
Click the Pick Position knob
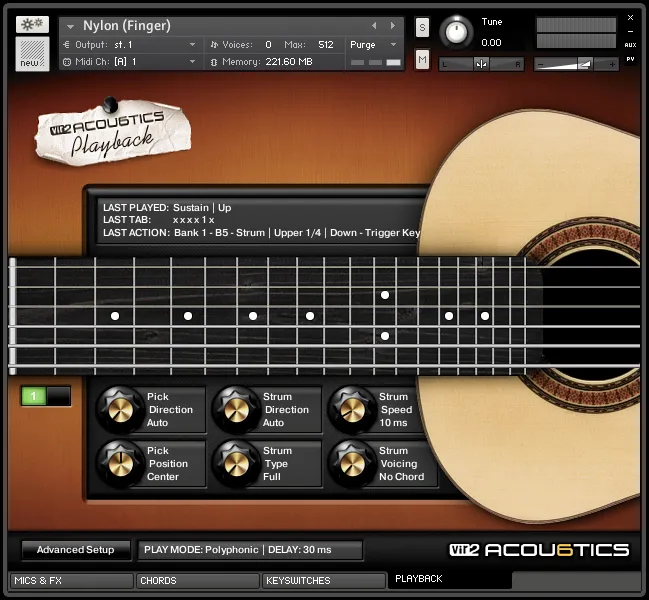click(120, 463)
